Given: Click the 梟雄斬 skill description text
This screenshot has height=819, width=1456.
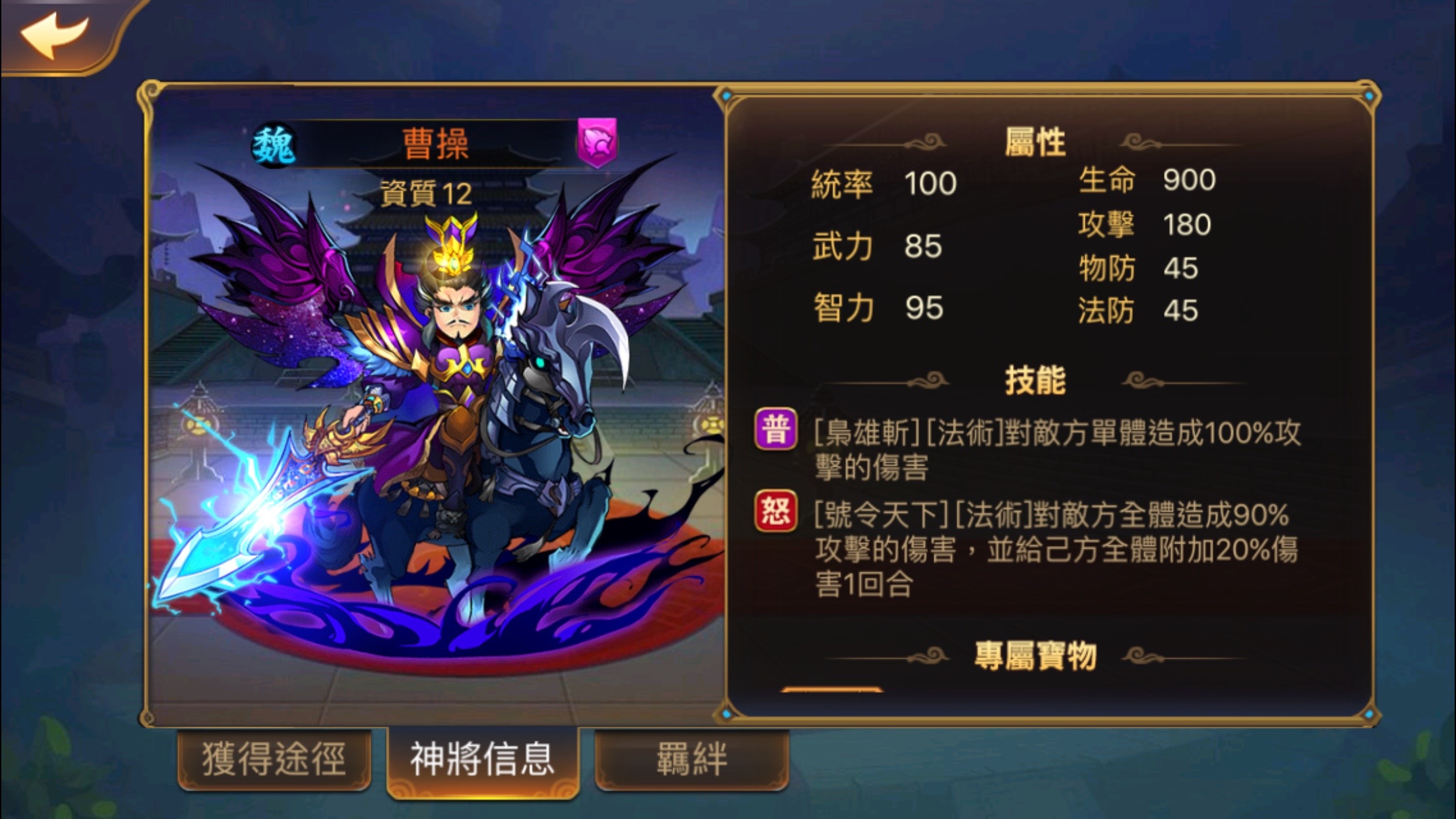Looking at the screenshot, I should (1057, 450).
